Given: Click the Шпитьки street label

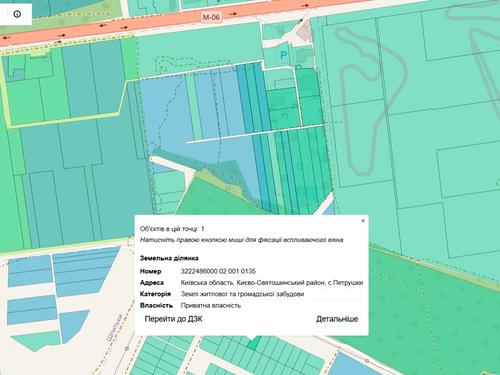Looking at the screenshot, I should pyautogui.click(x=114, y=327).
